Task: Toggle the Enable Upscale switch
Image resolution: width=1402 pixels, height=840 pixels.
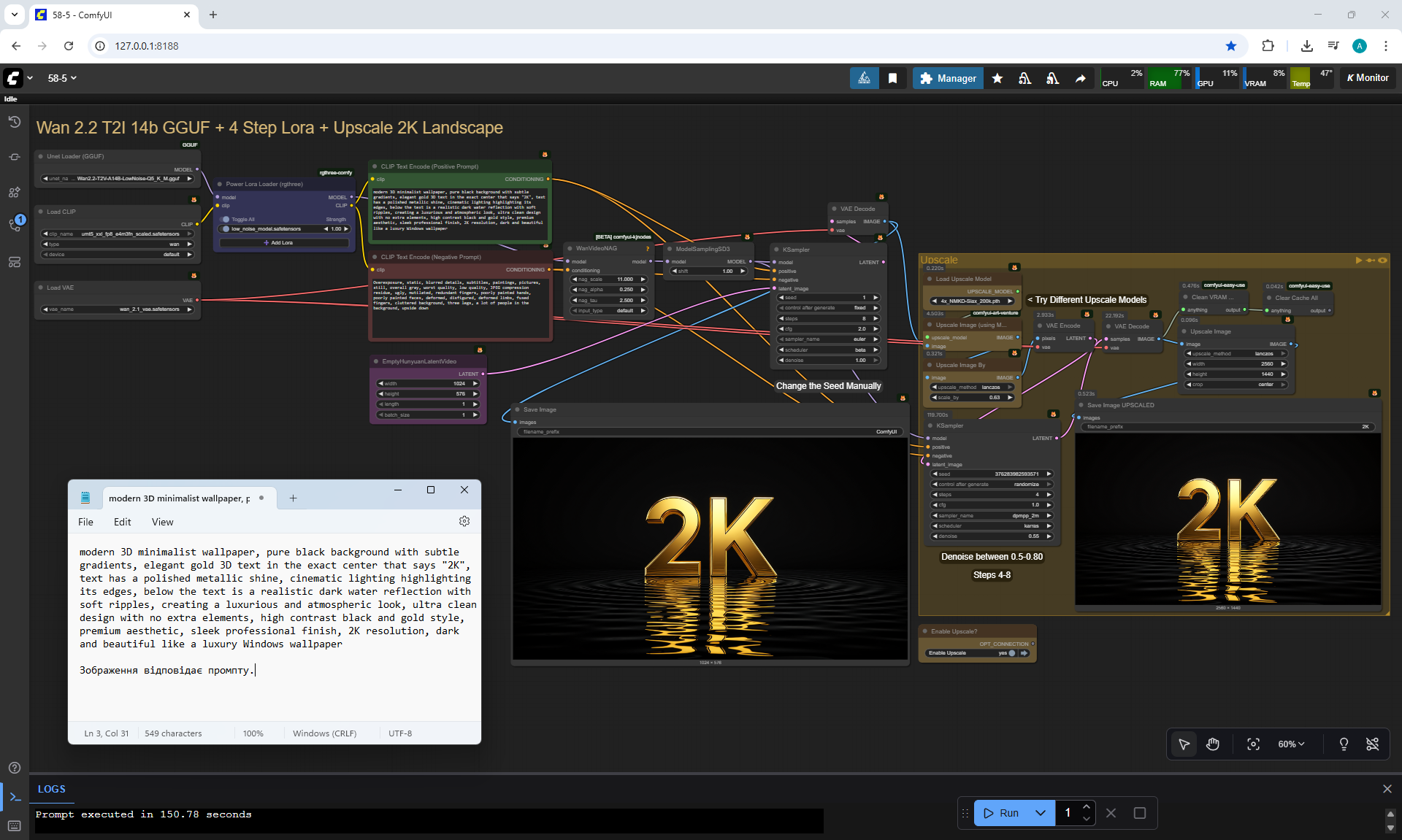Action: (x=1012, y=653)
